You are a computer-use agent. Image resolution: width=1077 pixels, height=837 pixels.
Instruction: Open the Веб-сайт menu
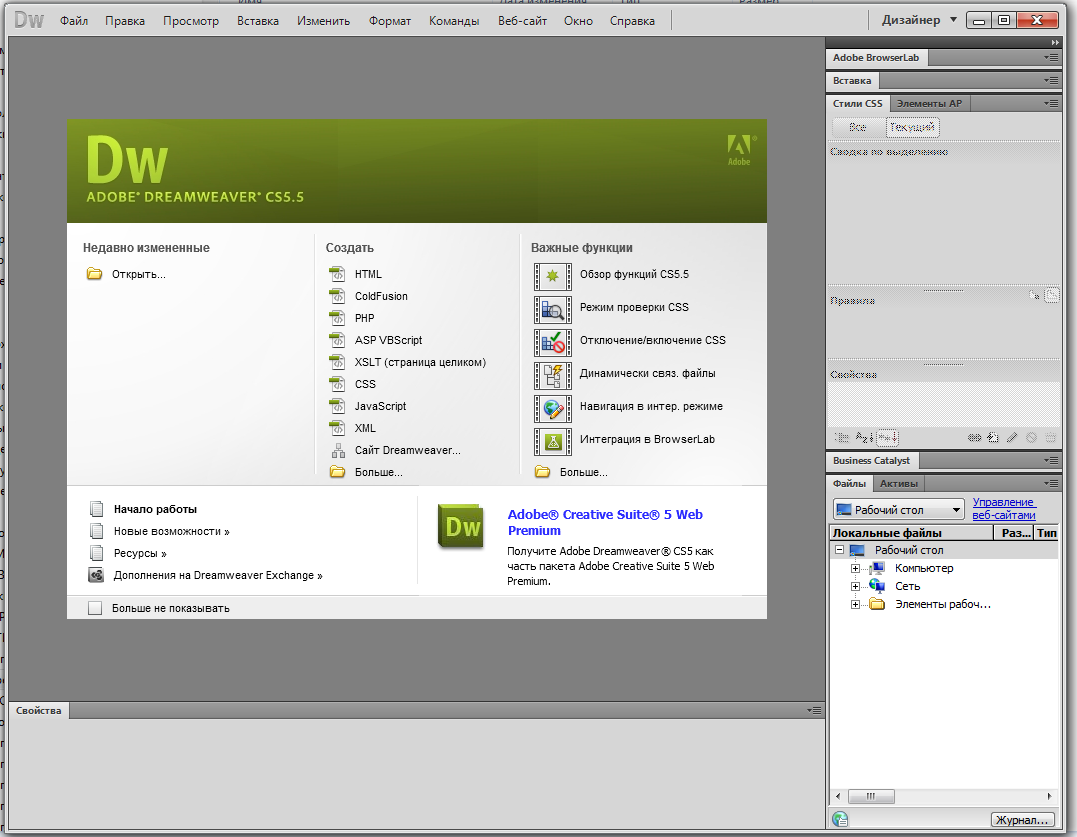(523, 21)
